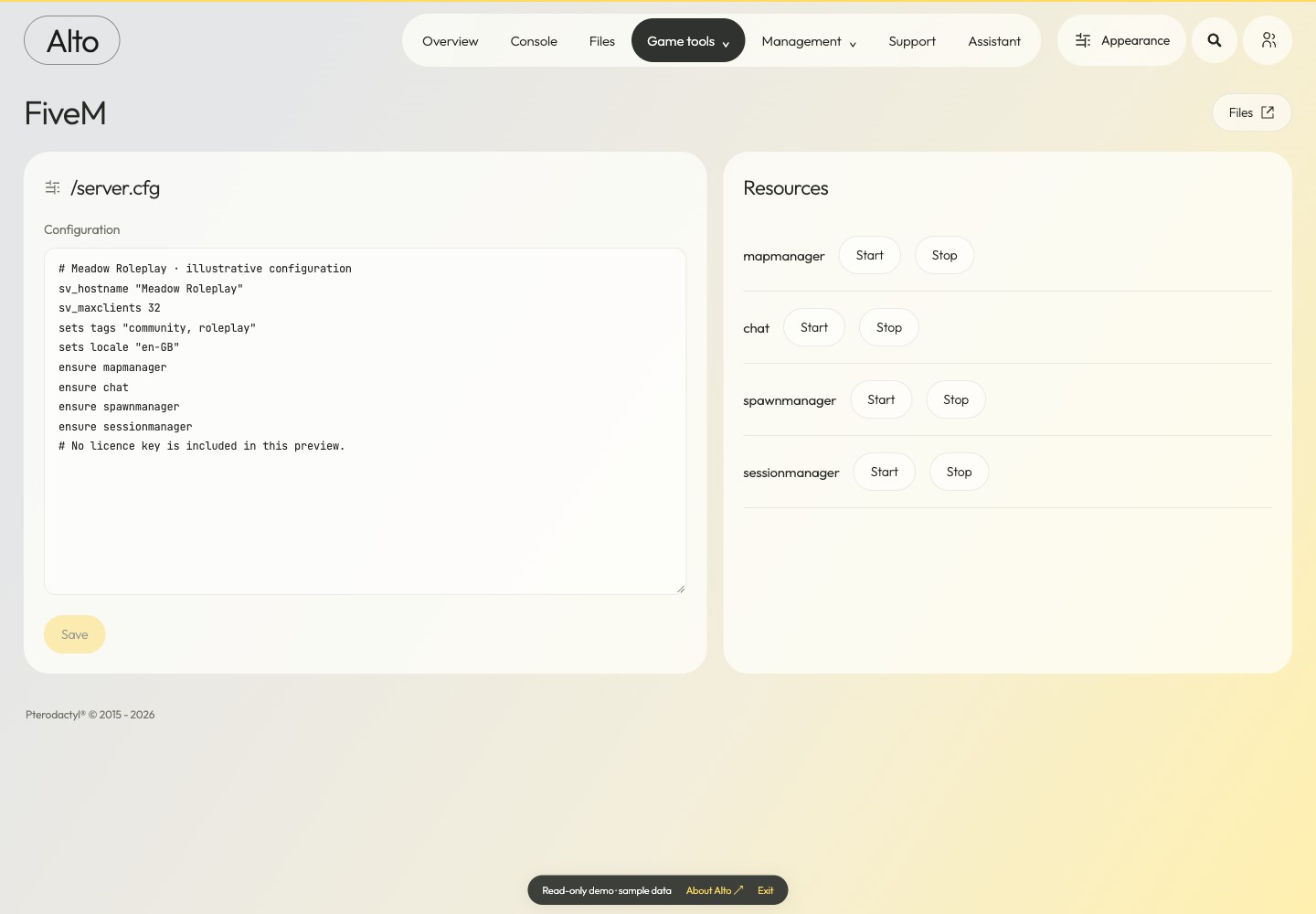The height and width of the screenshot is (914, 1316).
Task: Click the Pterodactyl copyright footer text
Action: (90, 715)
